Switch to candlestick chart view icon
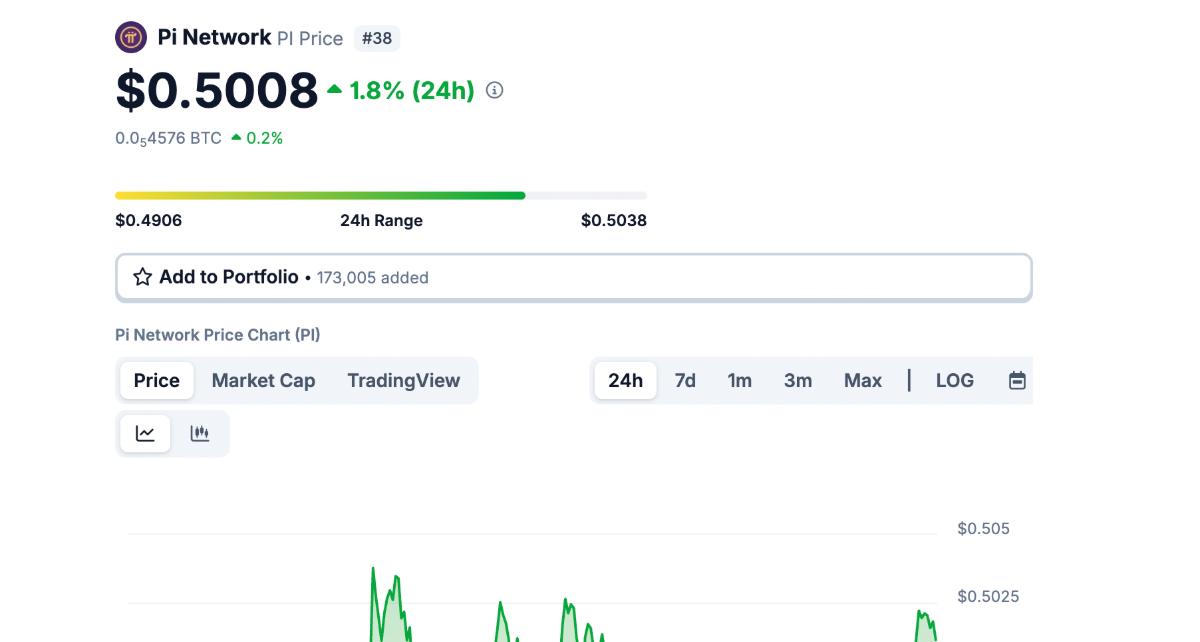The image size is (1200, 642). pyautogui.click(x=200, y=434)
